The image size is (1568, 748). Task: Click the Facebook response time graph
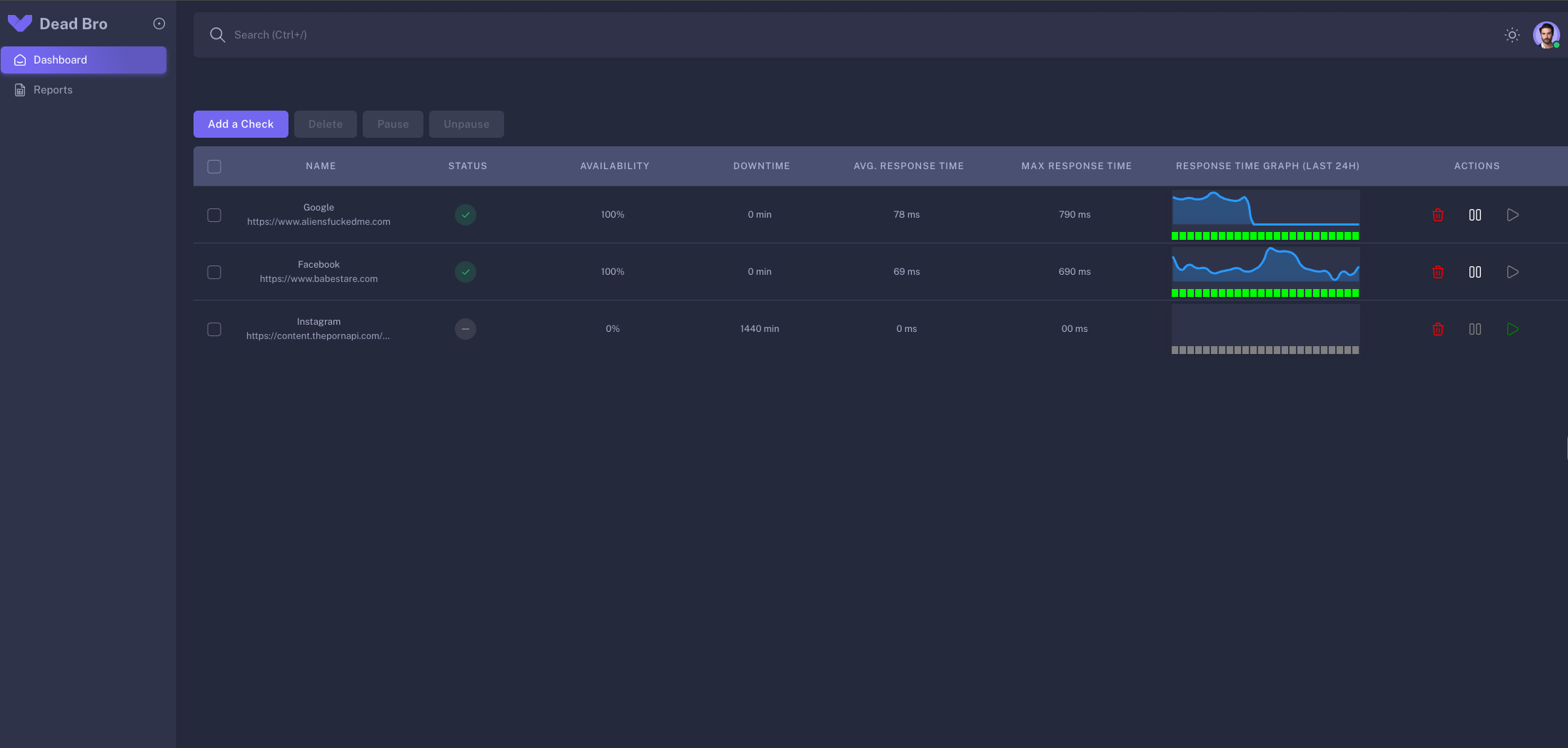[1265, 271]
